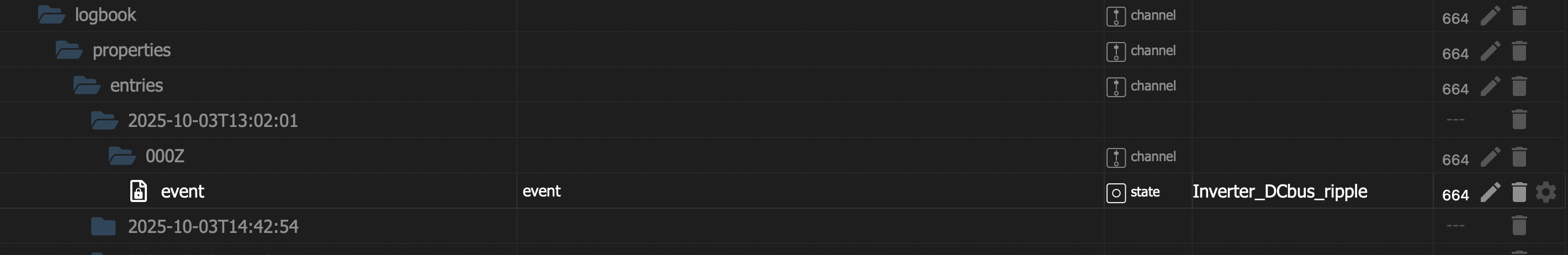The image size is (1568, 255).
Task: Edit the entries channel object
Action: tap(1490, 87)
